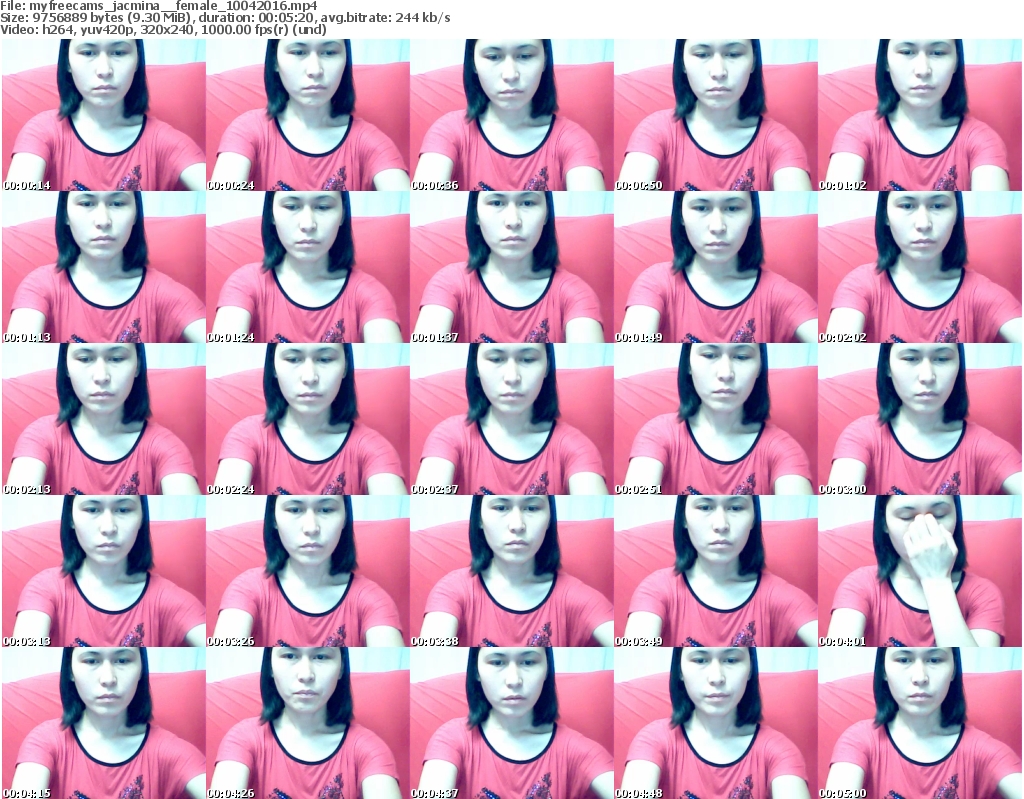Click the thumbnail stamped 00:04:15

(x=103, y=723)
